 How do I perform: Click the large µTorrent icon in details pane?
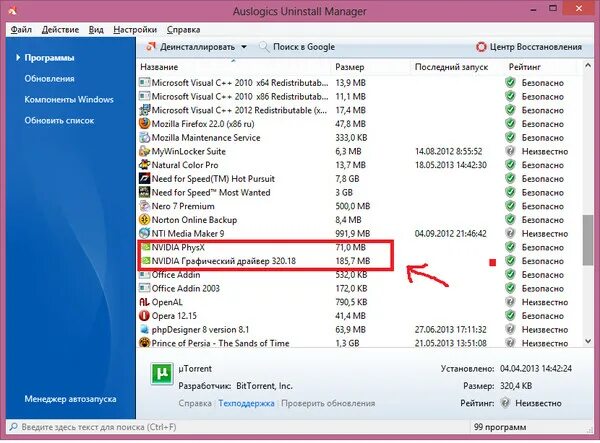[x=161, y=373]
